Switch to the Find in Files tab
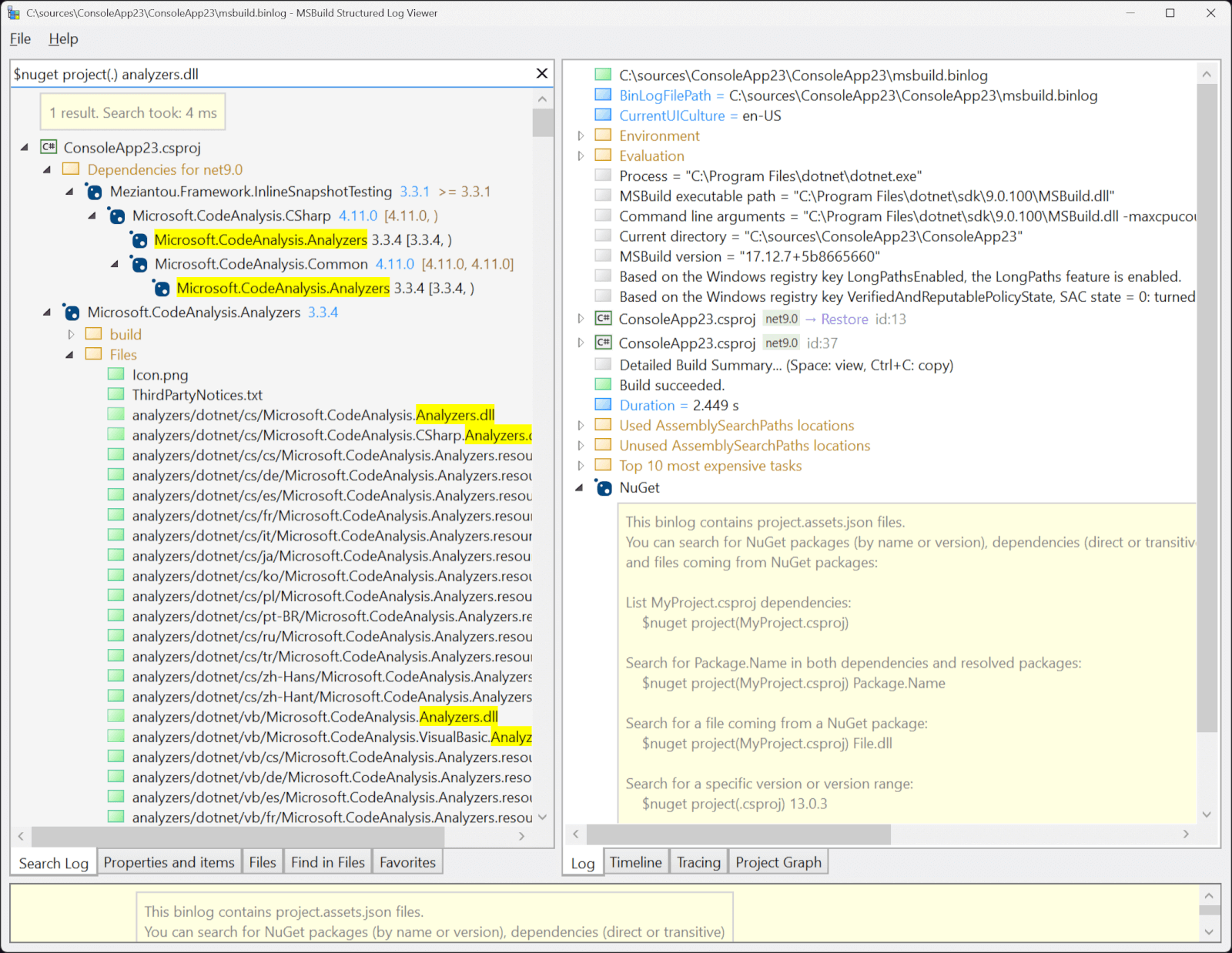1232x953 pixels. click(327, 861)
